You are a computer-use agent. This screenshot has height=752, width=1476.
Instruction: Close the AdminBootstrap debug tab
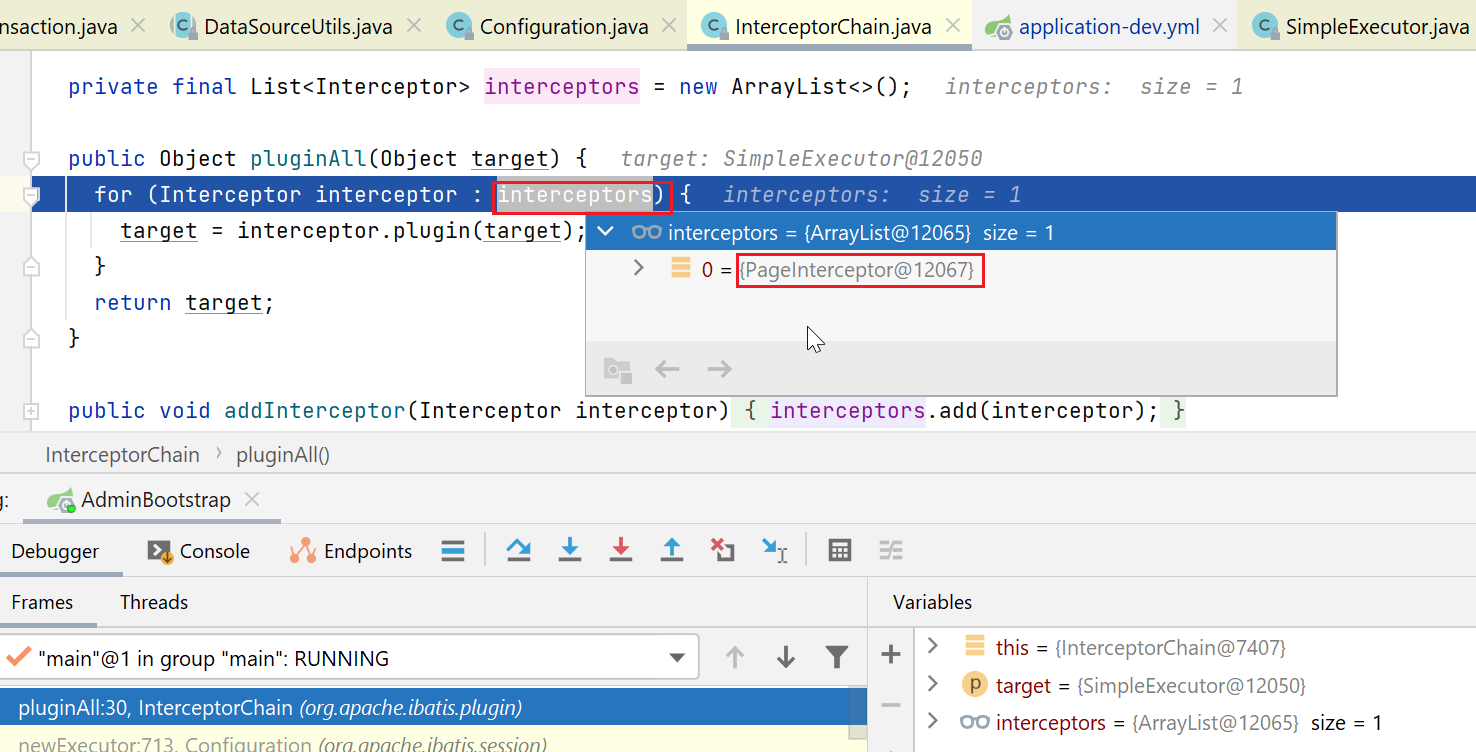coord(252,499)
